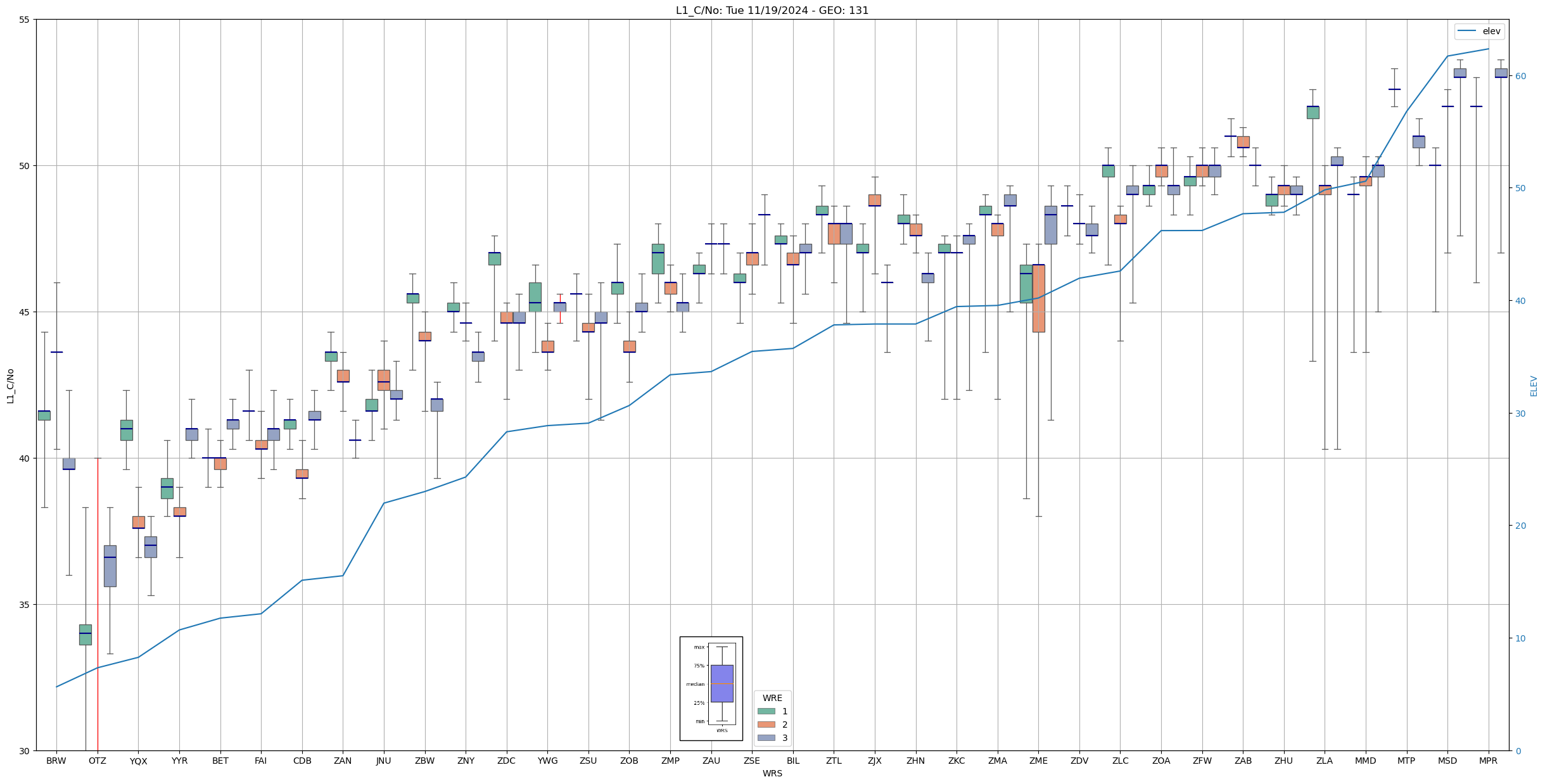Click the YWG station tick label
This screenshot has height=784, width=1545.
547,761
